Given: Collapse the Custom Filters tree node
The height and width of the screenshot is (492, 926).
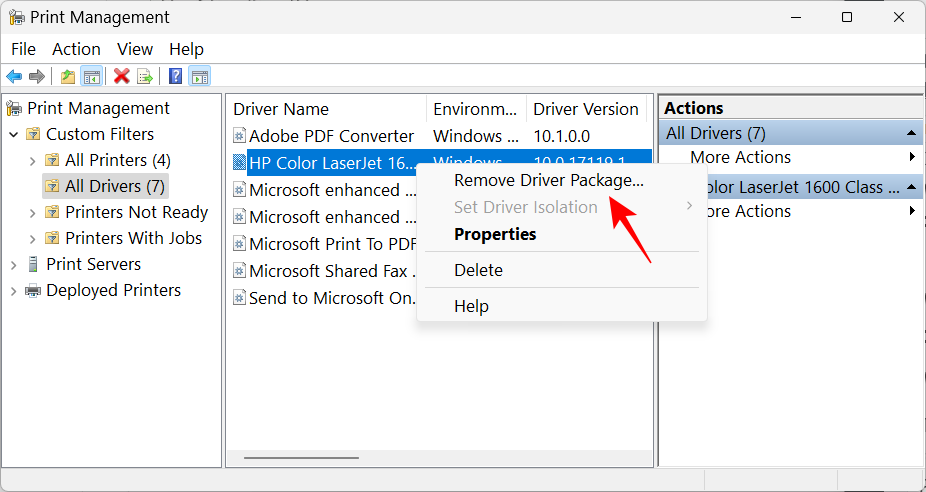Looking at the screenshot, I should point(14,135).
